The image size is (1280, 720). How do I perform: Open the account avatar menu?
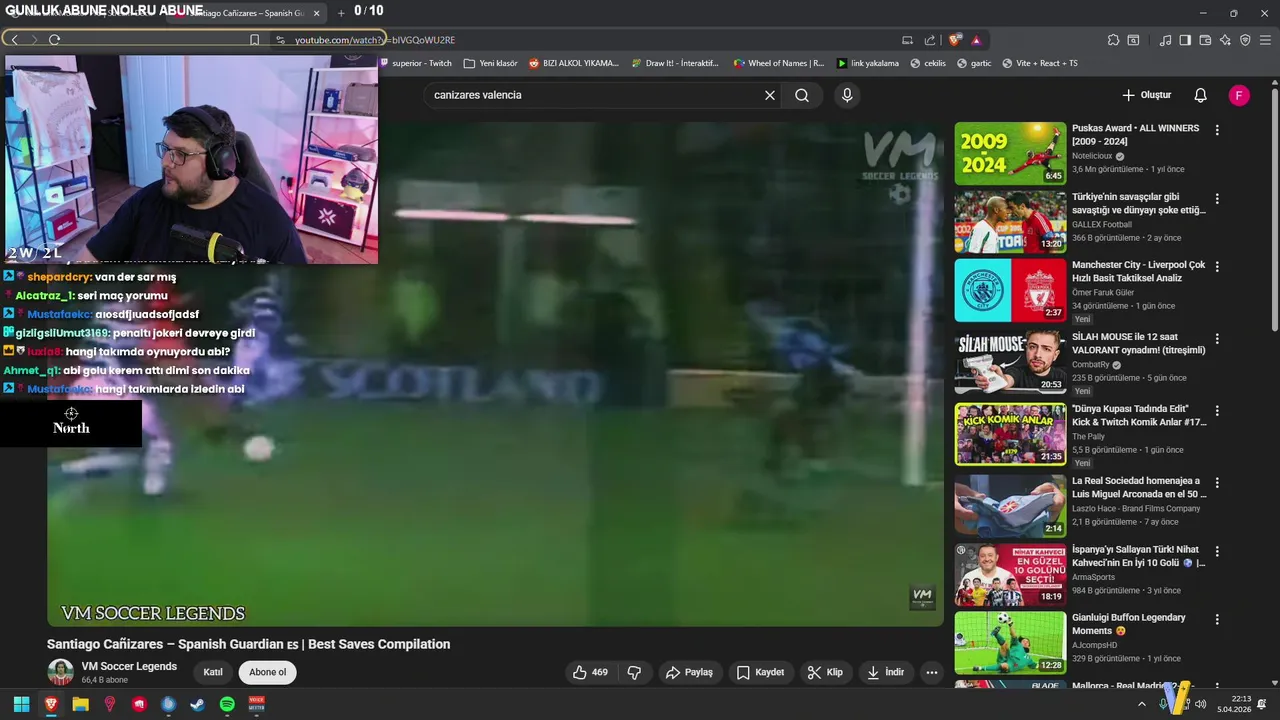click(1239, 95)
